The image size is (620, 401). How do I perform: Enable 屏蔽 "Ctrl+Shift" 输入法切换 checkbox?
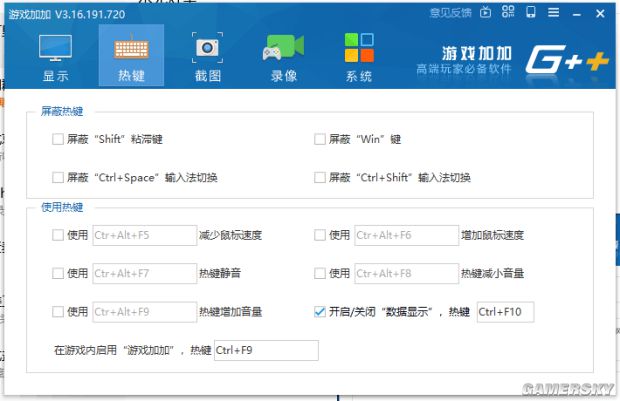tap(320, 177)
